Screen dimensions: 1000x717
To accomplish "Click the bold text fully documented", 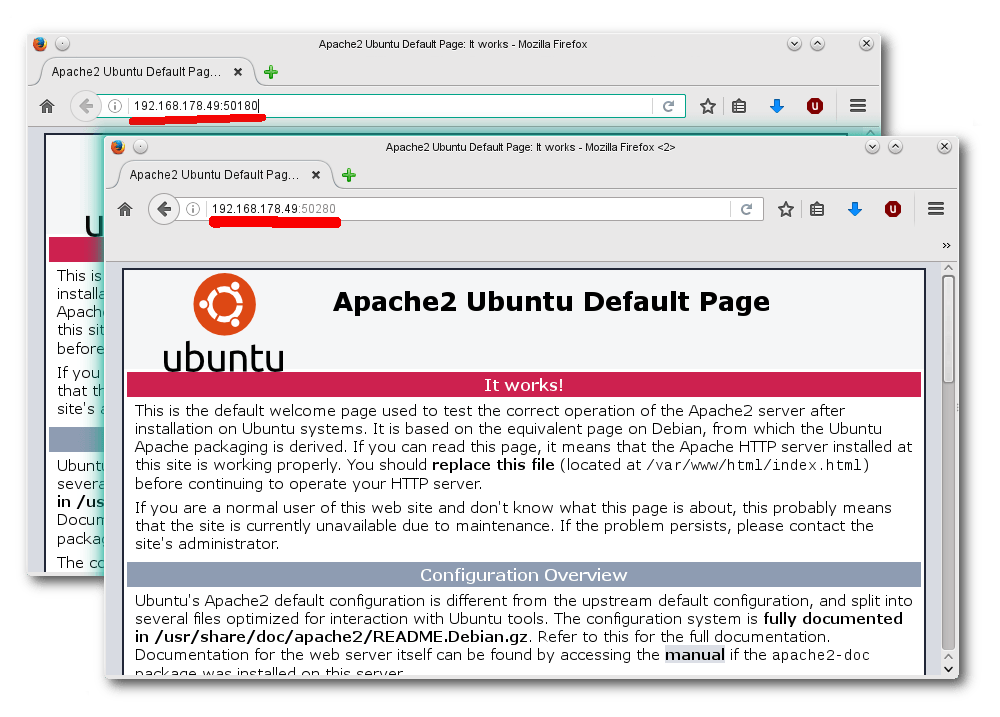I will pos(833,619).
